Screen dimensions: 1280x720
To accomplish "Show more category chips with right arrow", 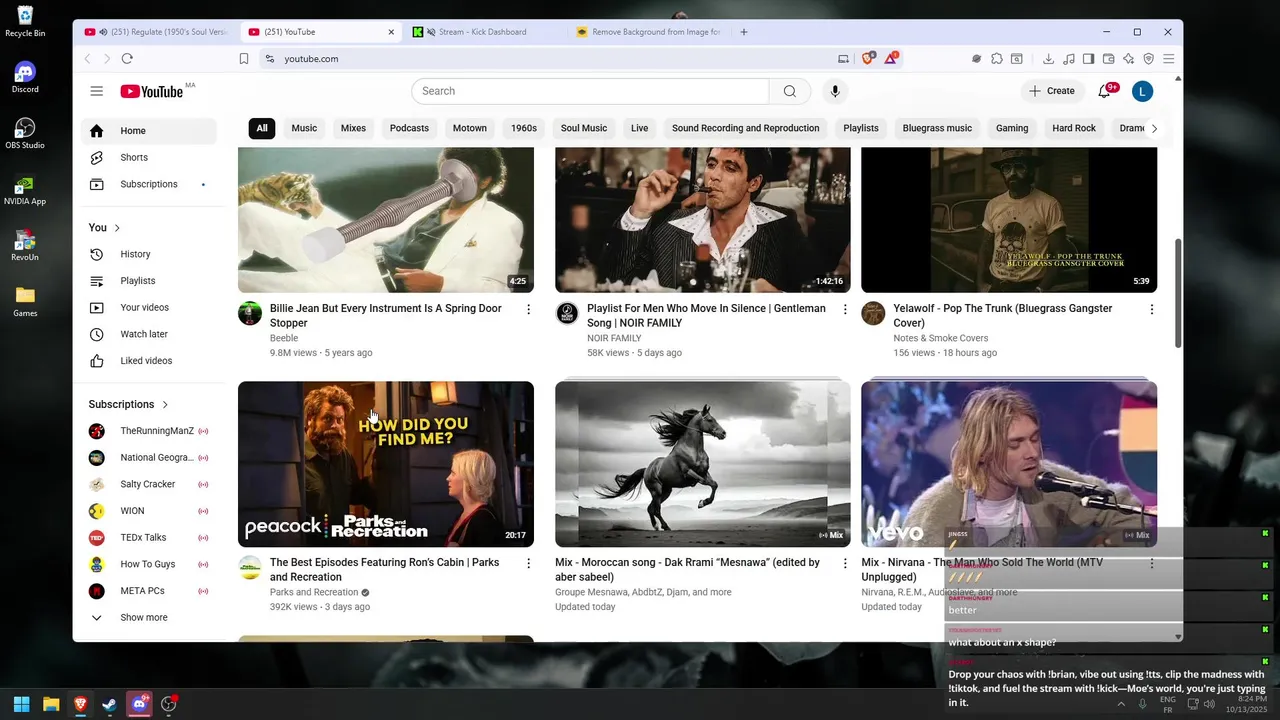I will click(x=1154, y=128).
